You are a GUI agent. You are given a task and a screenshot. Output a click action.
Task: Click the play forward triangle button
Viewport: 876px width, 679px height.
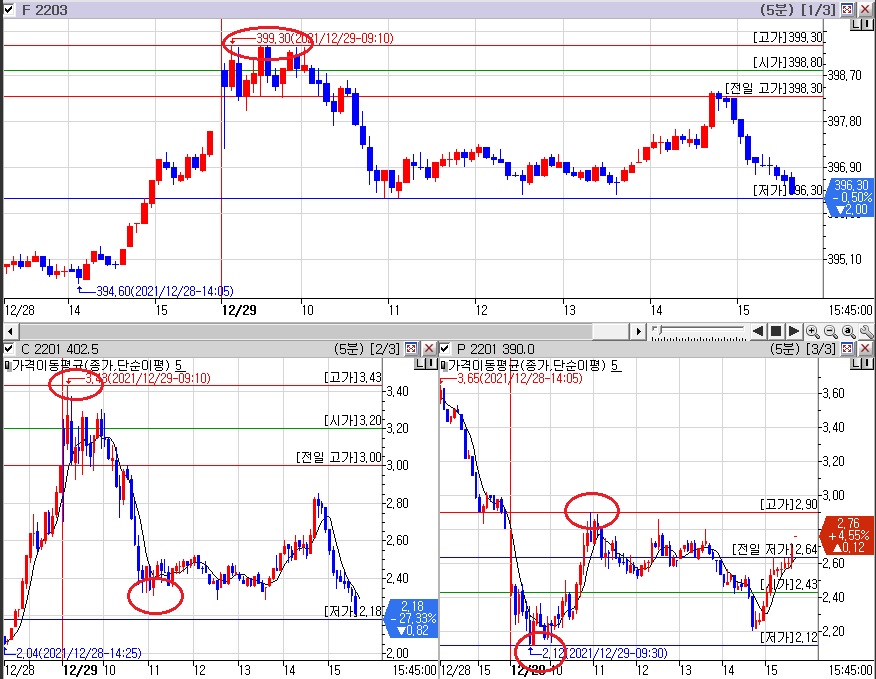tap(793, 331)
